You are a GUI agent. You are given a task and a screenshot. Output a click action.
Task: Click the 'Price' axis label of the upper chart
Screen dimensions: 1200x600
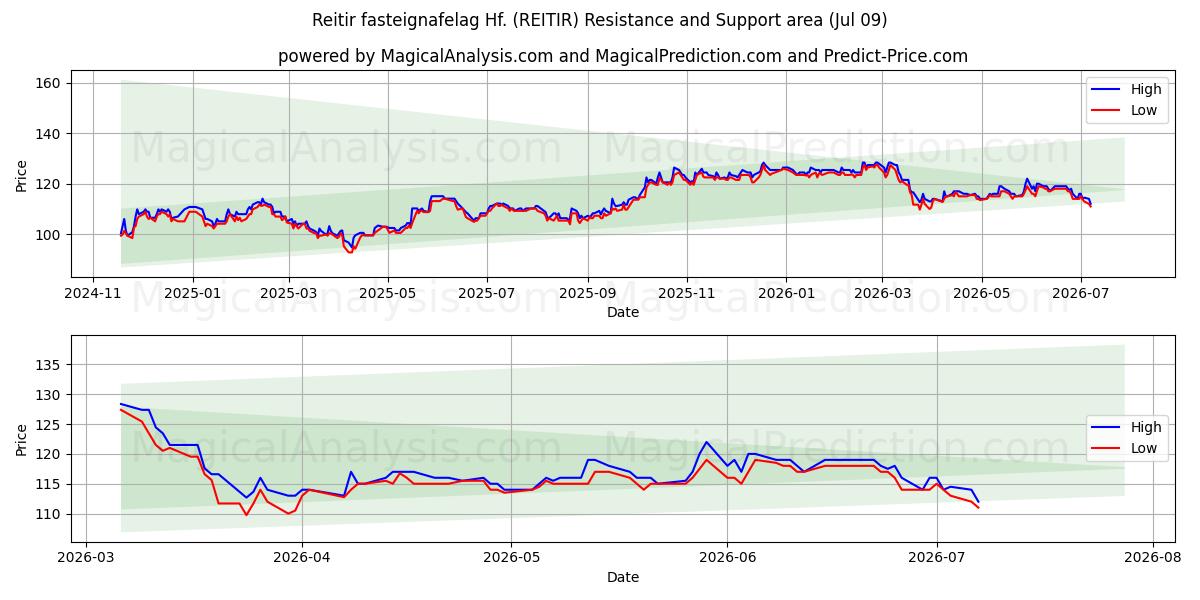click(22, 174)
